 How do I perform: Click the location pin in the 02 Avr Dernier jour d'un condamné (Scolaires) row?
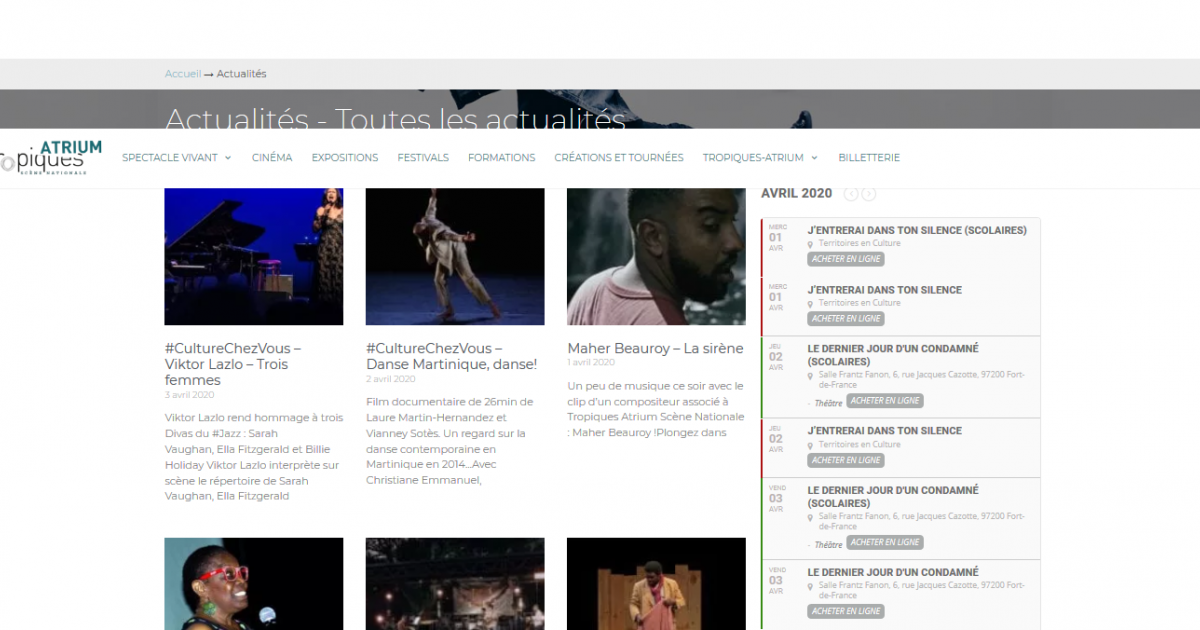point(811,376)
